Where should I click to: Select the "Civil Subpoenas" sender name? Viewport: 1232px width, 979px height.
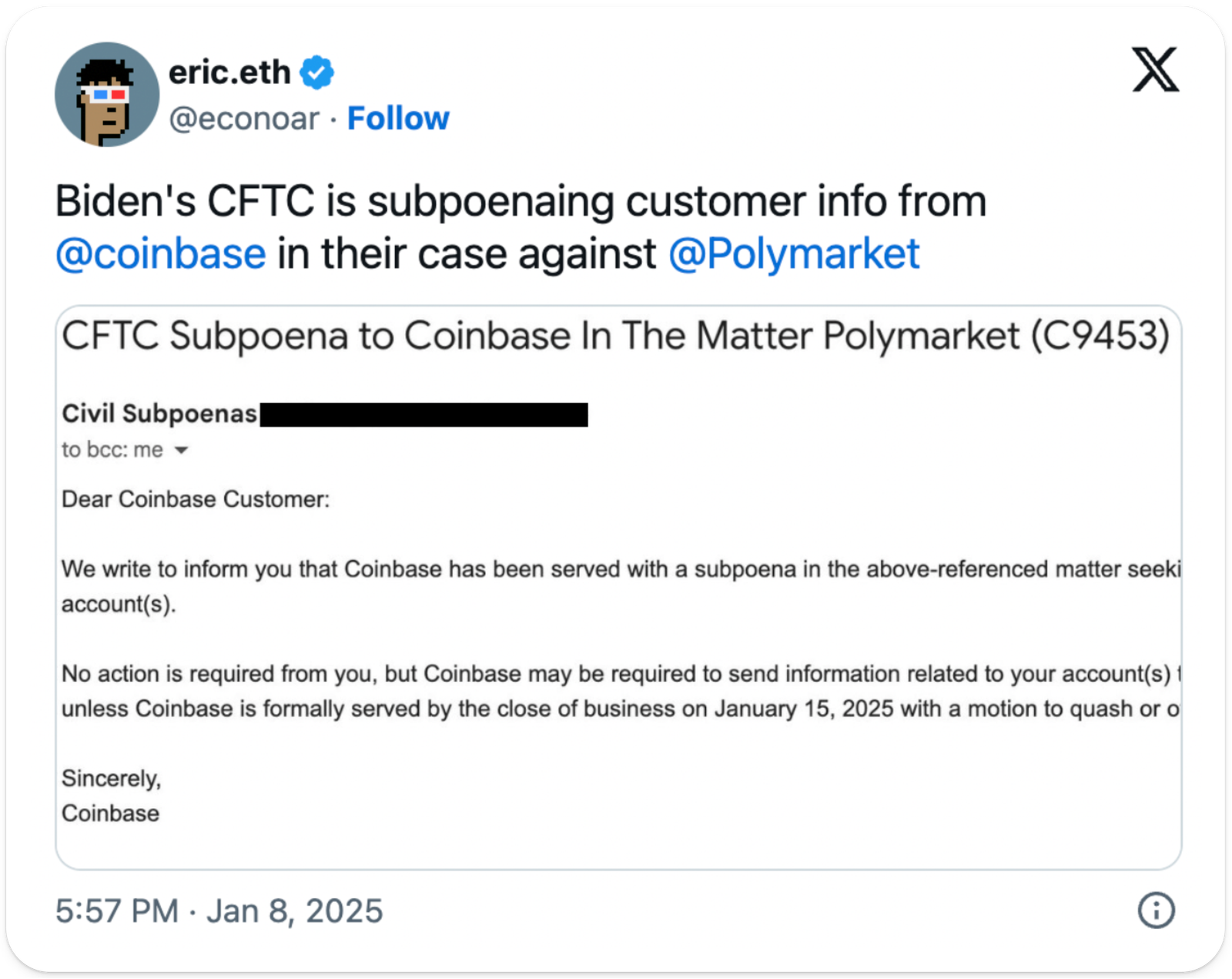click(159, 414)
